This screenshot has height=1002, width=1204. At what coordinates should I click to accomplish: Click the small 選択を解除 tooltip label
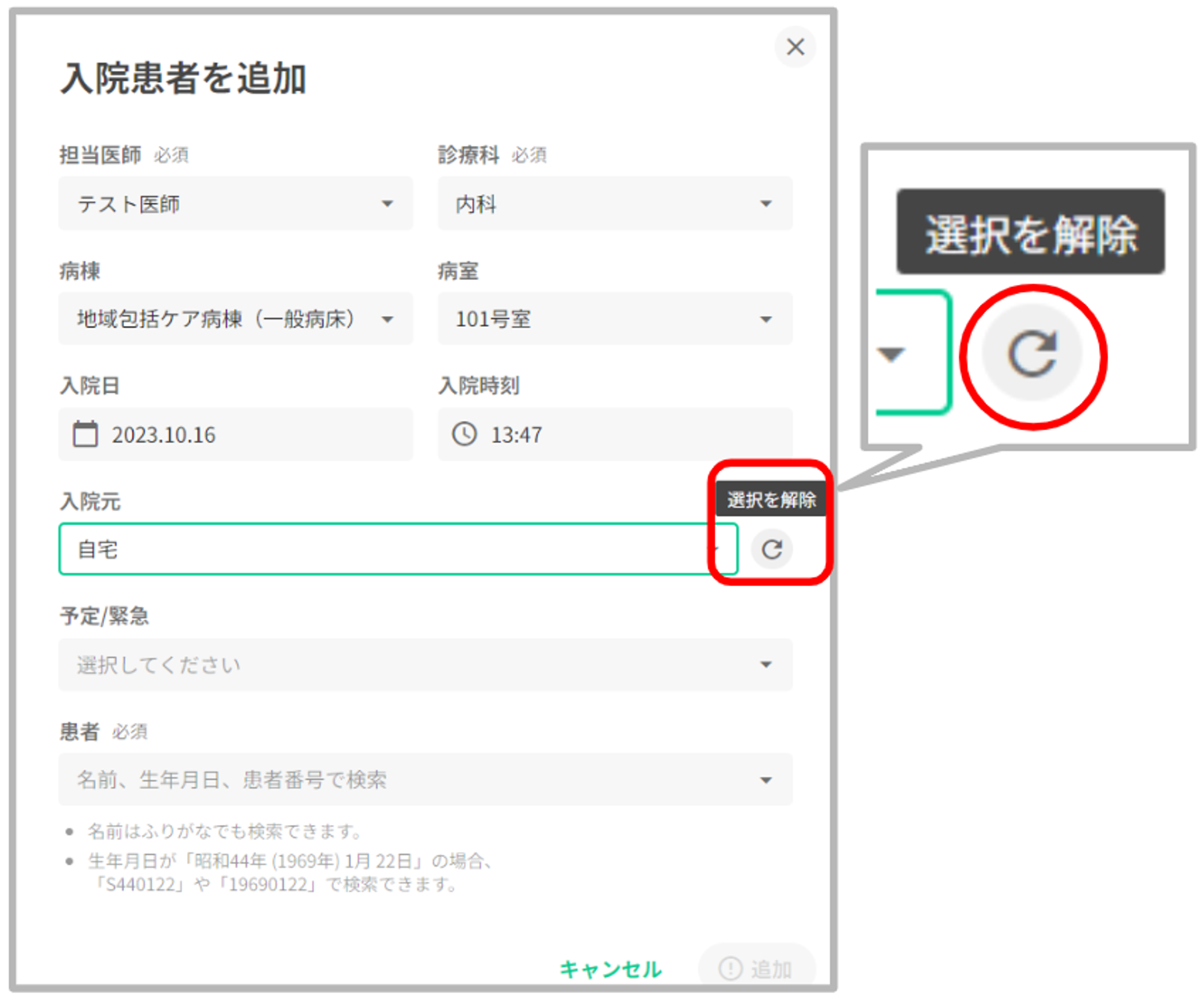[x=771, y=499]
